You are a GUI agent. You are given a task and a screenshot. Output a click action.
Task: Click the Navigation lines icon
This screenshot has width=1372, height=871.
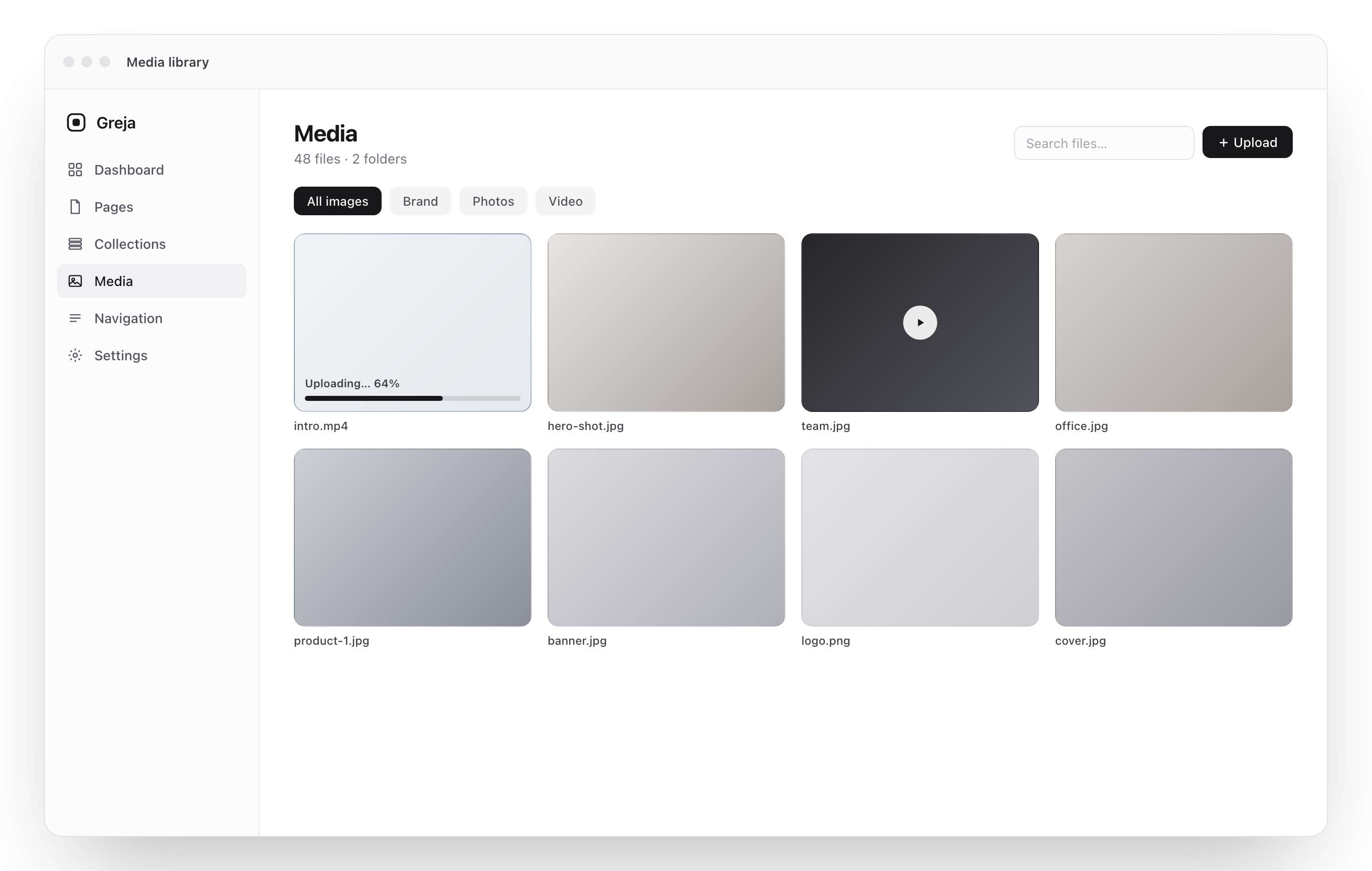(75, 318)
